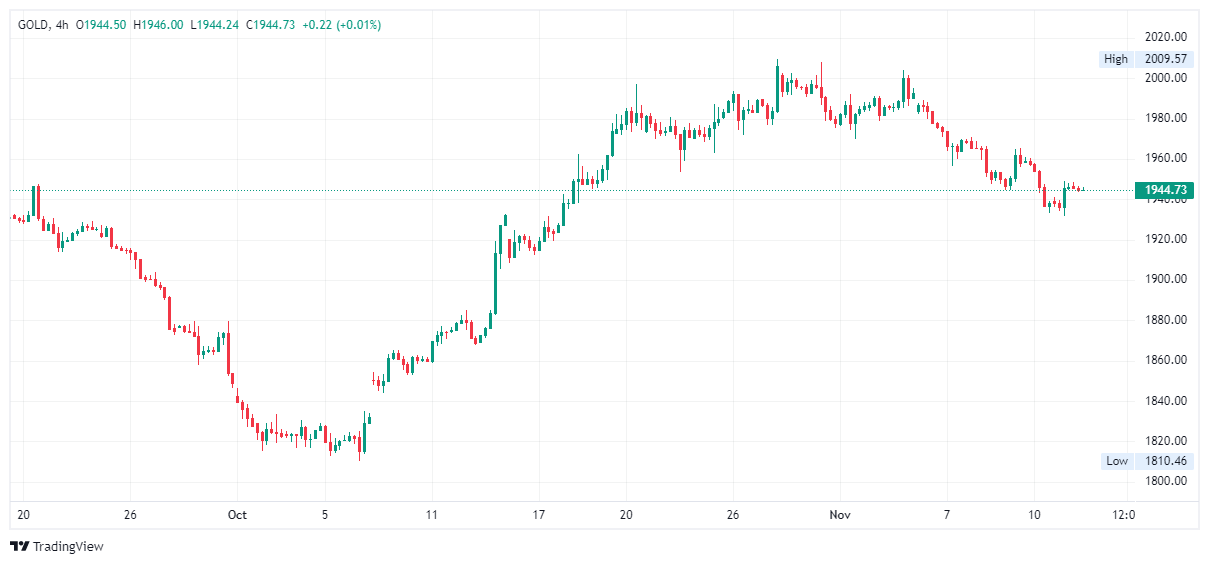
Task: Select the 4h interval label
Action: [63, 24]
